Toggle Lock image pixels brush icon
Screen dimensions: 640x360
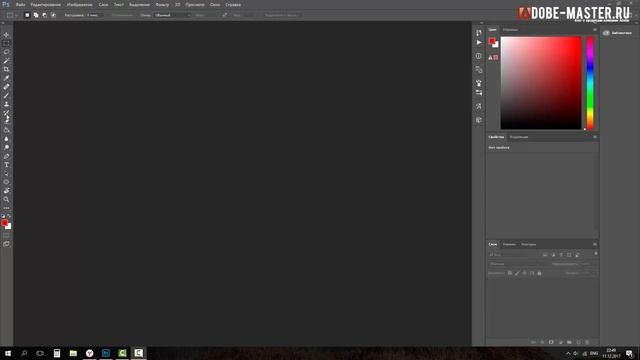coord(517,273)
